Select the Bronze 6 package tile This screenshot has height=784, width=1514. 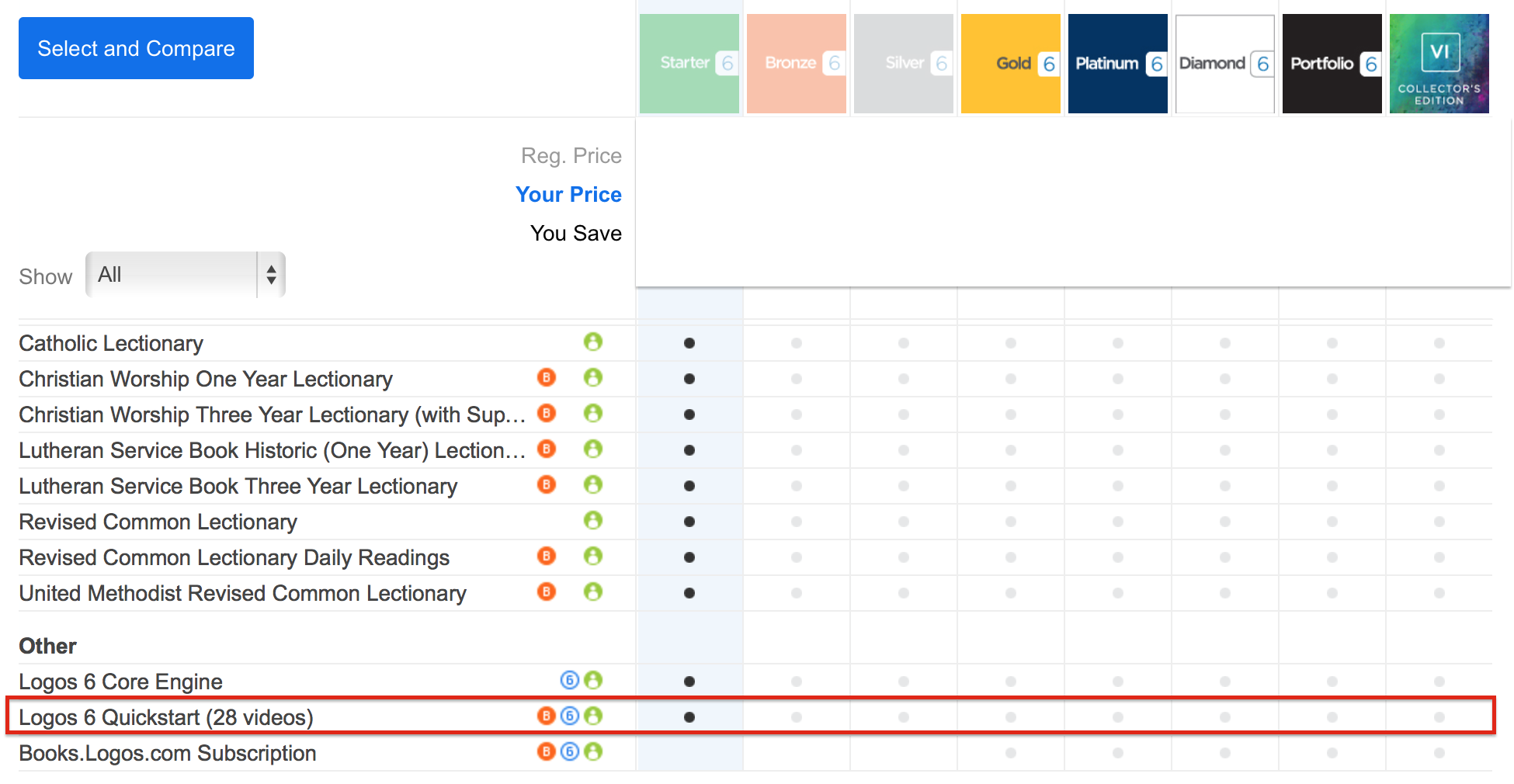(x=797, y=64)
